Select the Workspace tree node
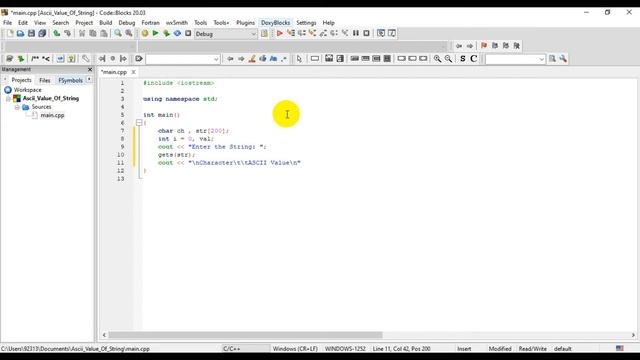 point(27,90)
